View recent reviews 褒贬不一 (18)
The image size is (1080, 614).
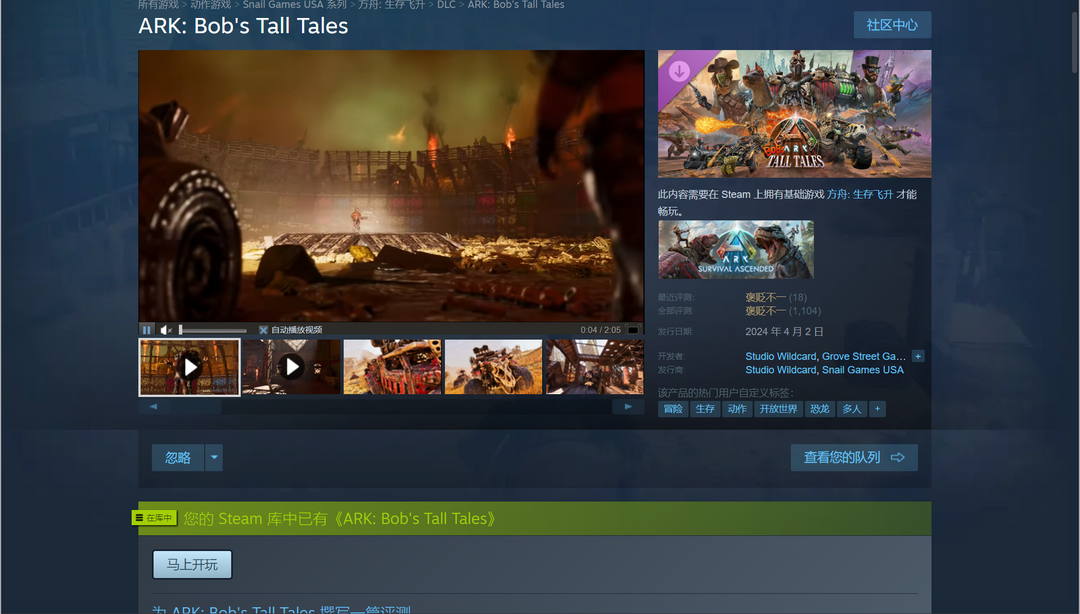tap(776, 298)
